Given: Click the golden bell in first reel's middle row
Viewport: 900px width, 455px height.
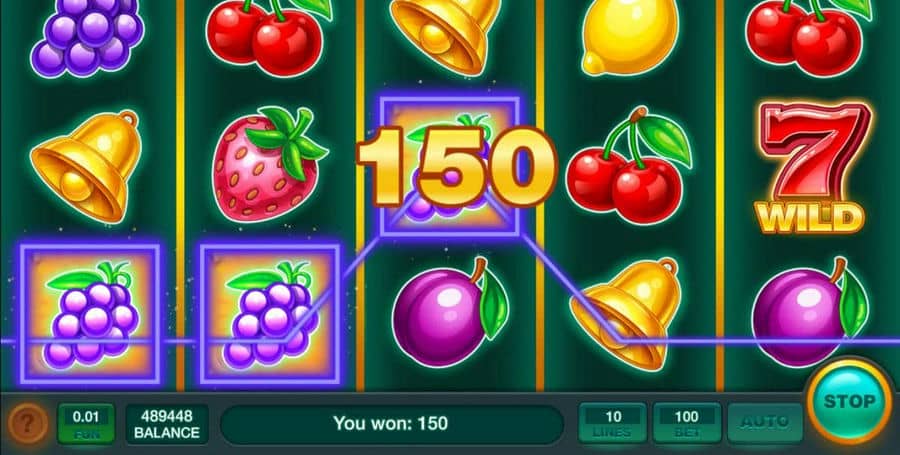Looking at the screenshot, I should 86,166.
